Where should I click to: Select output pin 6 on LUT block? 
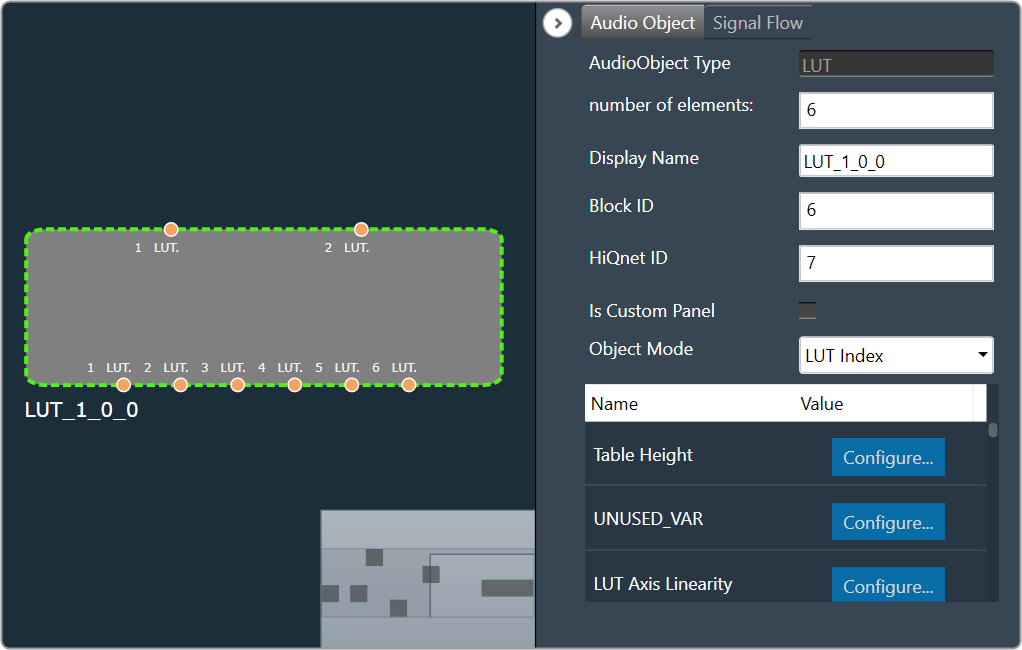[409, 385]
